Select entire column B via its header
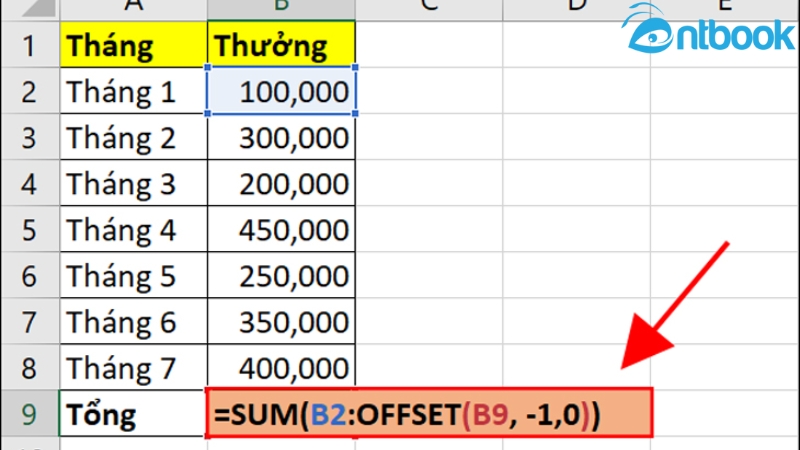The image size is (800, 450). [x=281, y=8]
